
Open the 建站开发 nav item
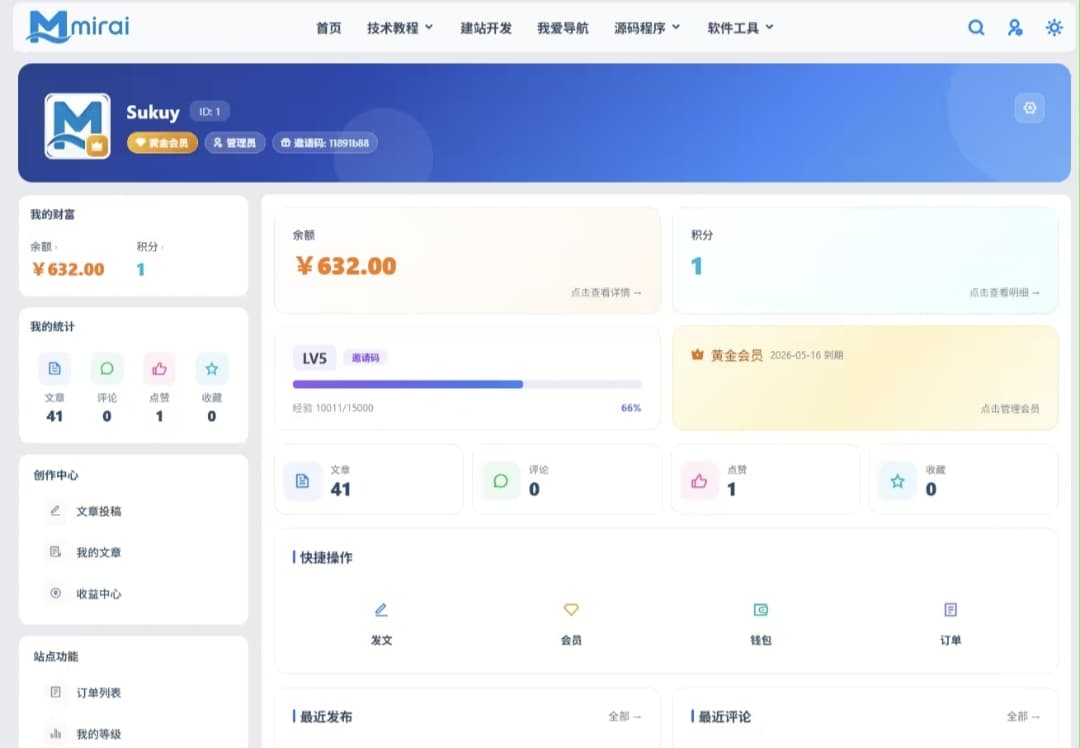pos(486,28)
